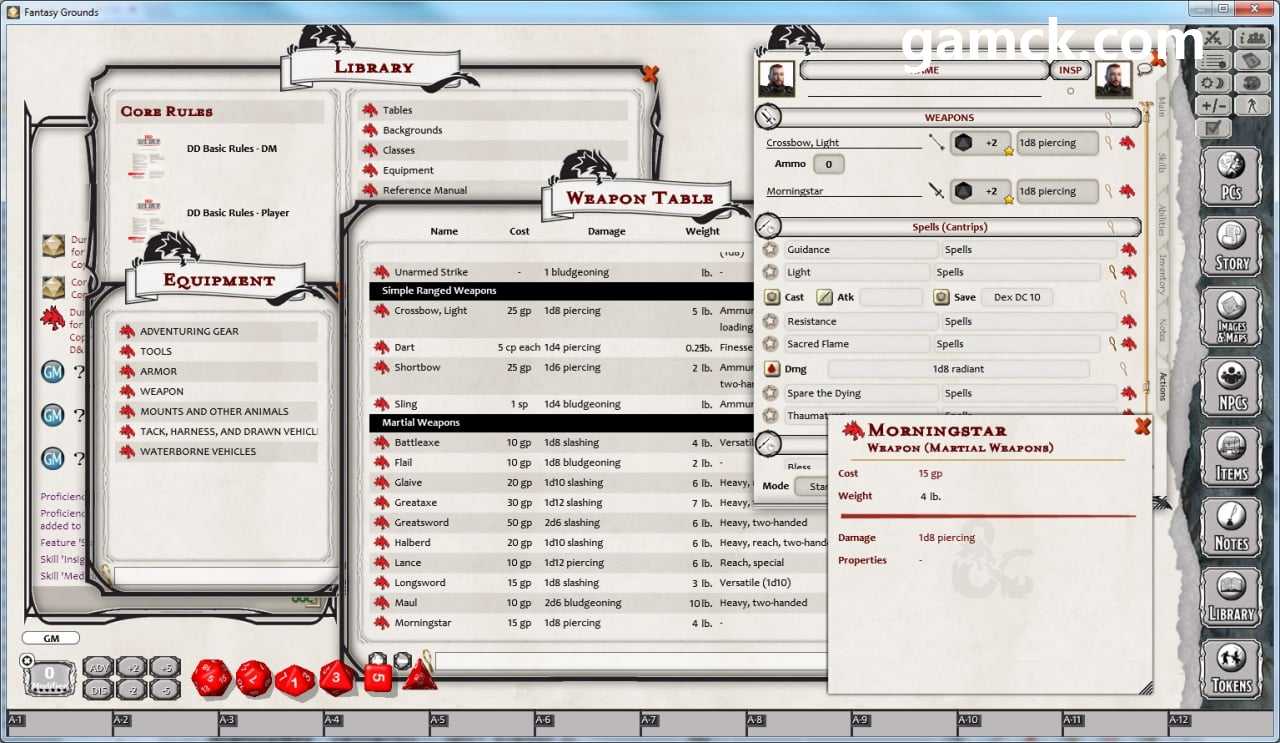Toggle the ADV modifier button
This screenshot has height=743, width=1280.
click(98, 668)
